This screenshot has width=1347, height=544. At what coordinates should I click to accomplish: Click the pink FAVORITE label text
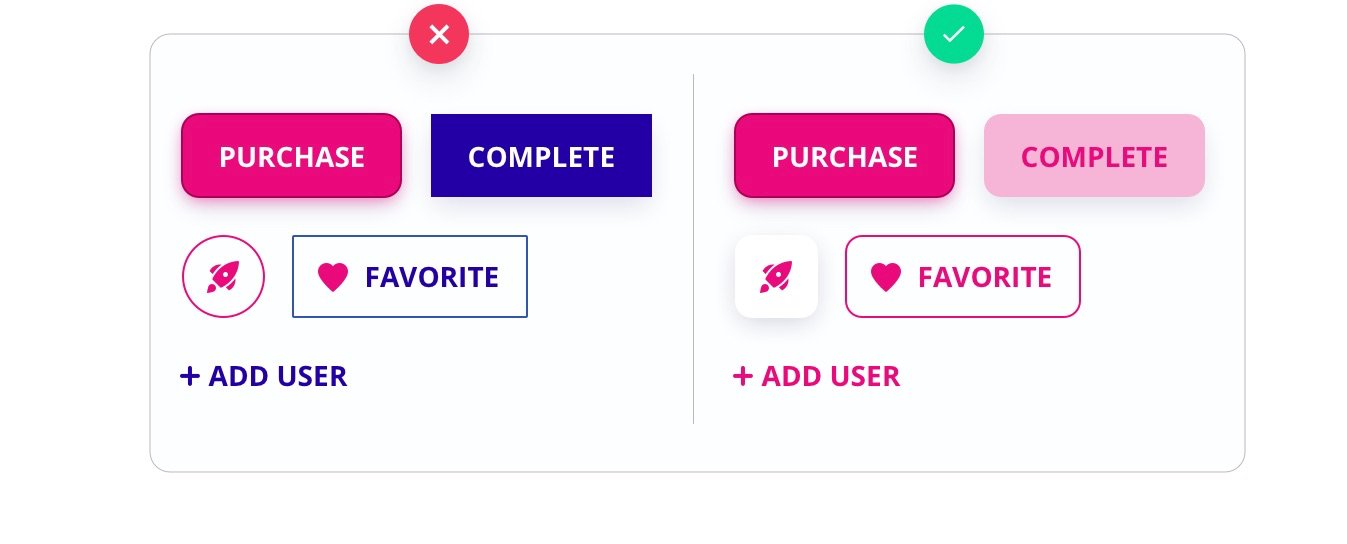tap(984, 277)
